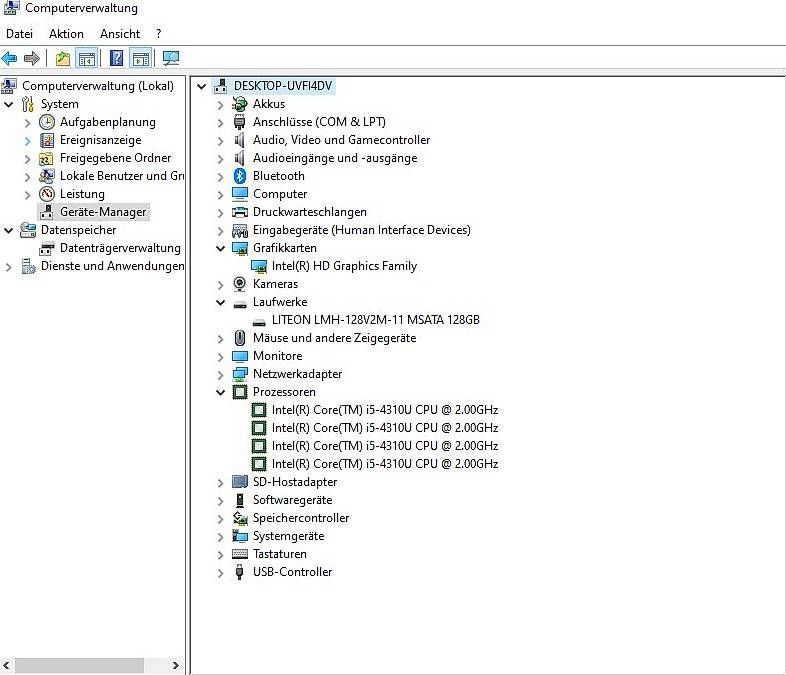Click the Laufwerke drive icon
Screen dimensions: 786x675
(x=240, y=304)
